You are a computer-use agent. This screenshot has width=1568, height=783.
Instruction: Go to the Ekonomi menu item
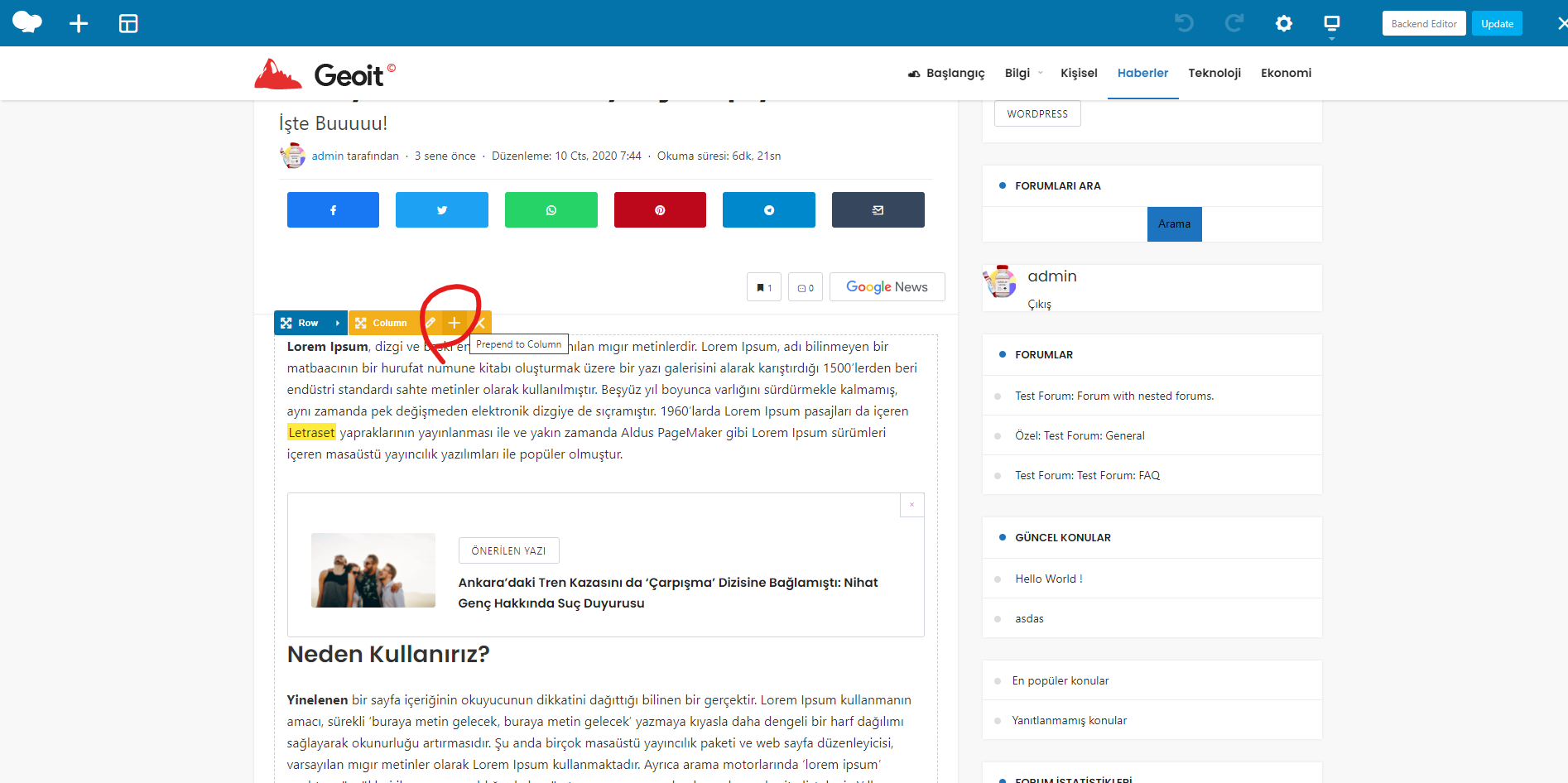[x=1286, y=73]
